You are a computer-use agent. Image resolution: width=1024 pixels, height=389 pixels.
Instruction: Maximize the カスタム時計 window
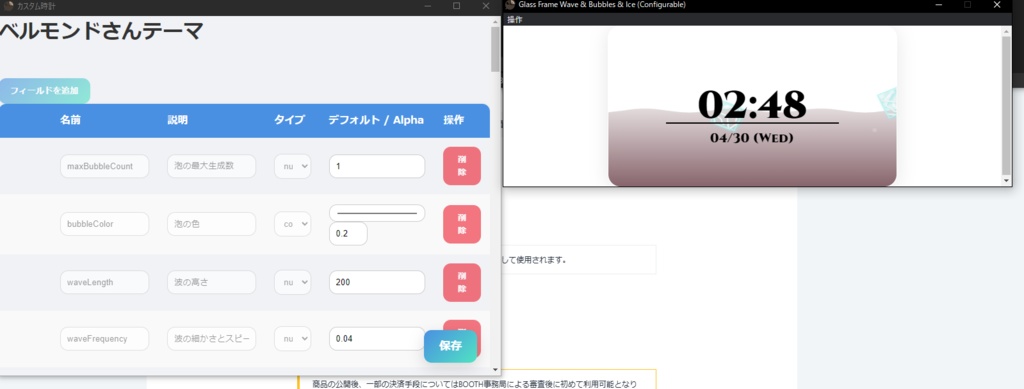pos(456,6)
